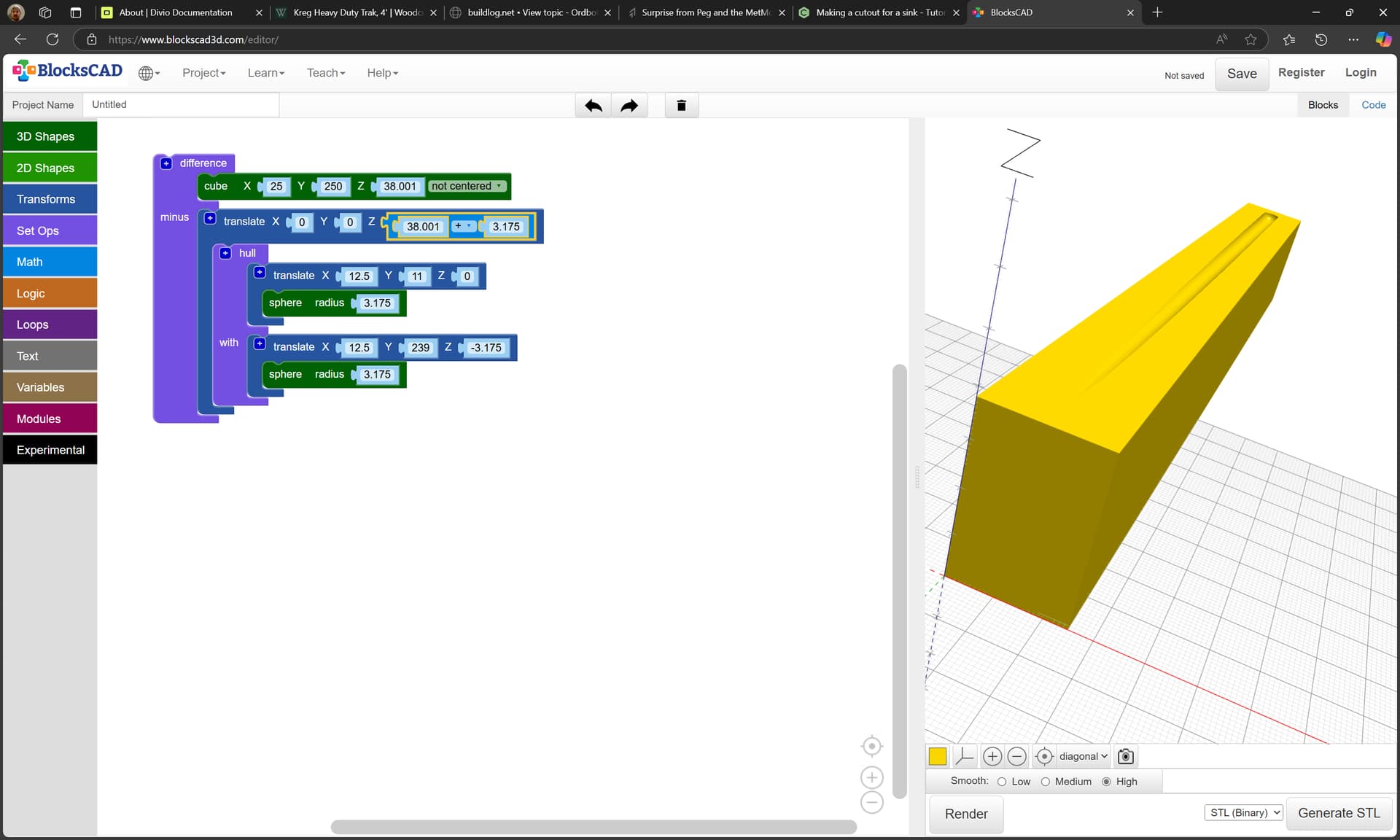The height and width of the screenshot is (840, 1400).
Task: Take a picture with camera icon
Action: click(x=1126, y=756)
